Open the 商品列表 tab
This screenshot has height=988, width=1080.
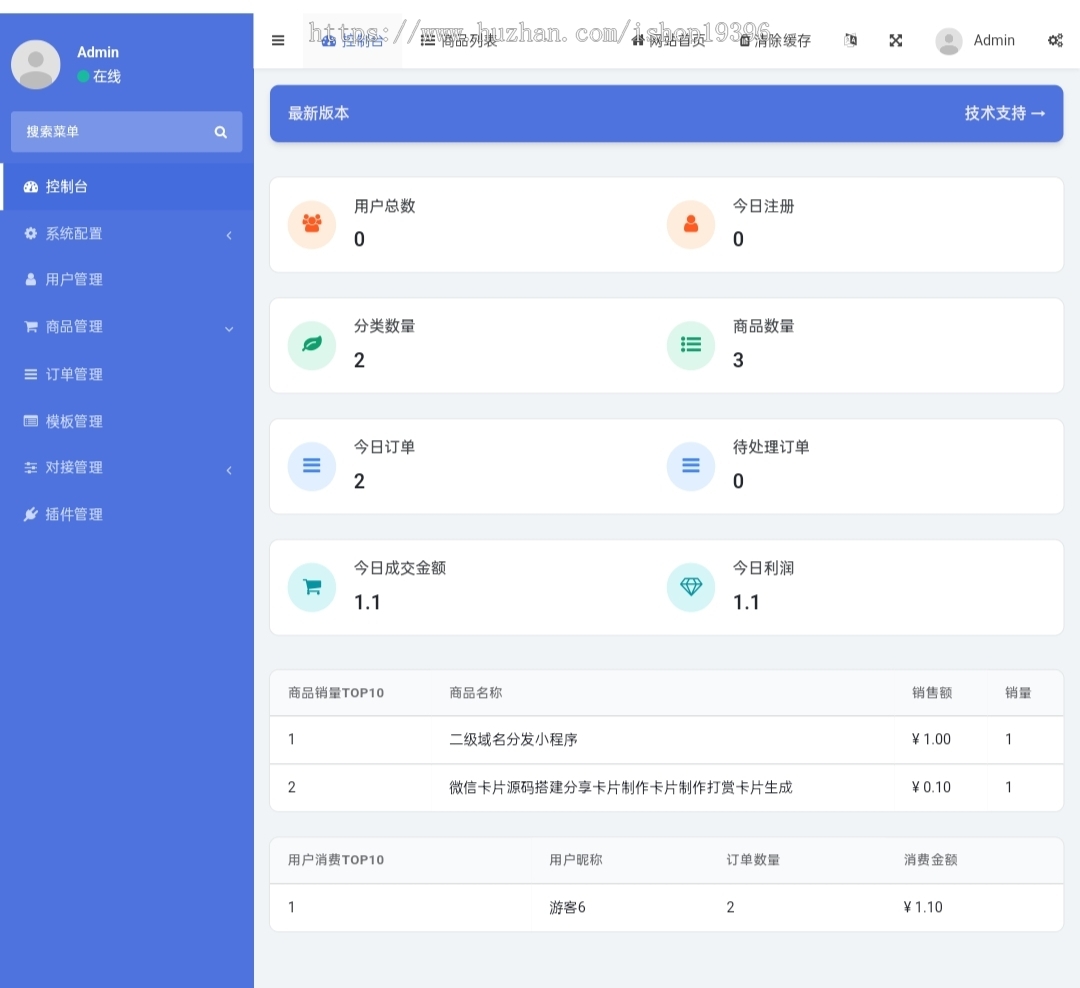tap(459, 41)
